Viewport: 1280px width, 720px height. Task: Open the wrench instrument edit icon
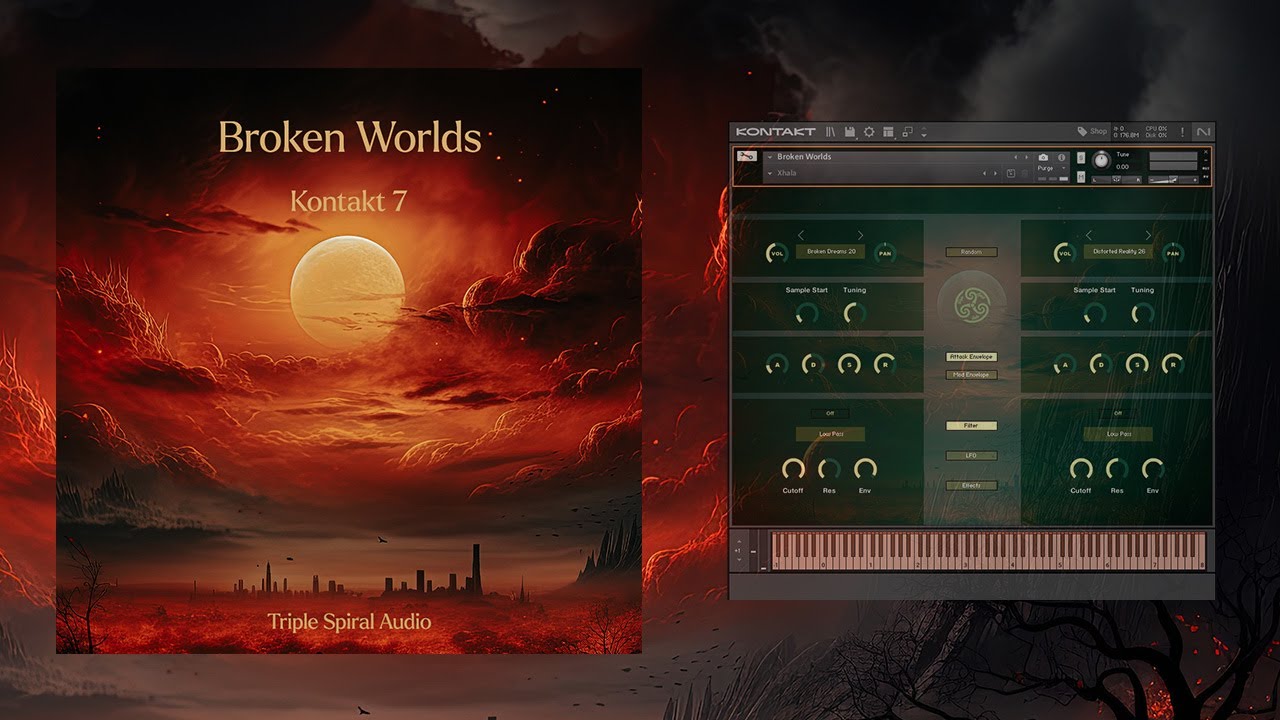[x=746, y=156]
